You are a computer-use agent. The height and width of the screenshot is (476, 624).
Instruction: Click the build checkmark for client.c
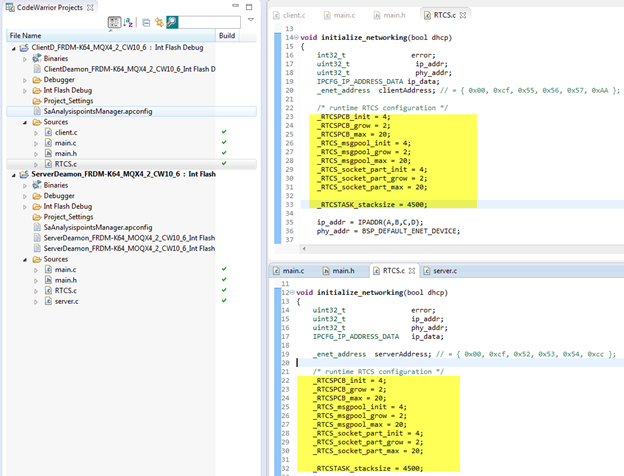pyautogui.click(x=224, y=131)
